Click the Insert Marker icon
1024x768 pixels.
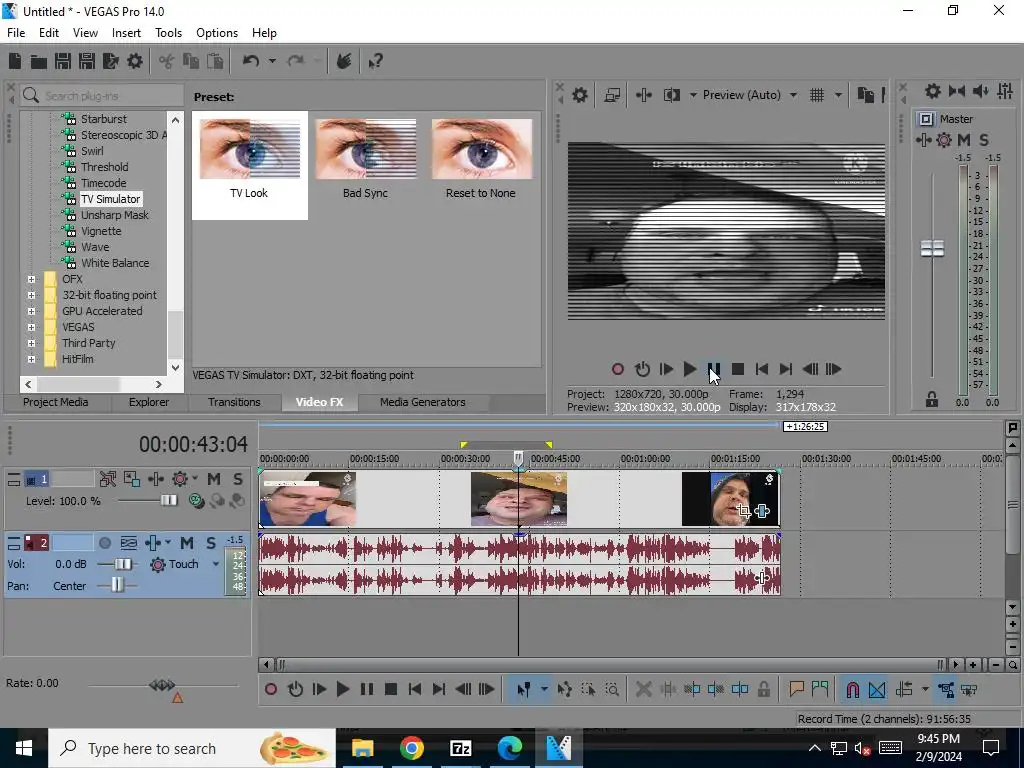coord(796,689)
